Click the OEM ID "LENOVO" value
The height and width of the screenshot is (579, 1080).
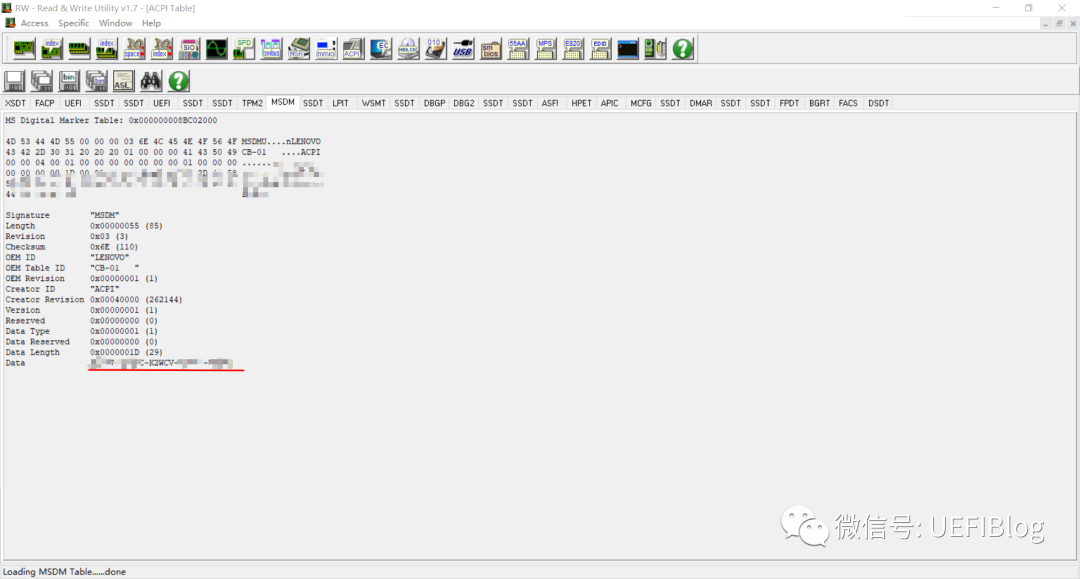pyautogui.click(x=110, y=257)
